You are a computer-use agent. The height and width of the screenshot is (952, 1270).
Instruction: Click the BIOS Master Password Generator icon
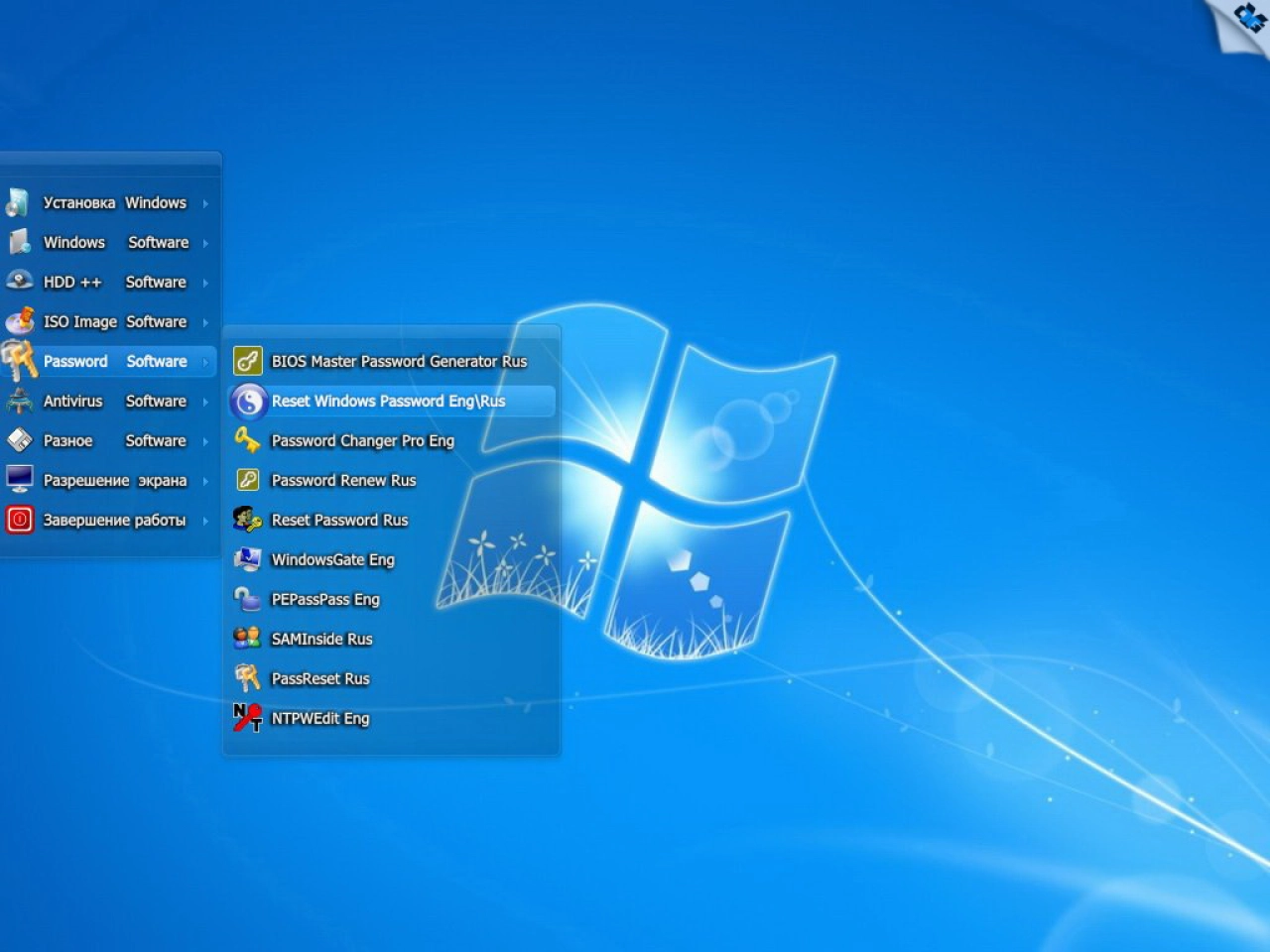click(248, 361)
